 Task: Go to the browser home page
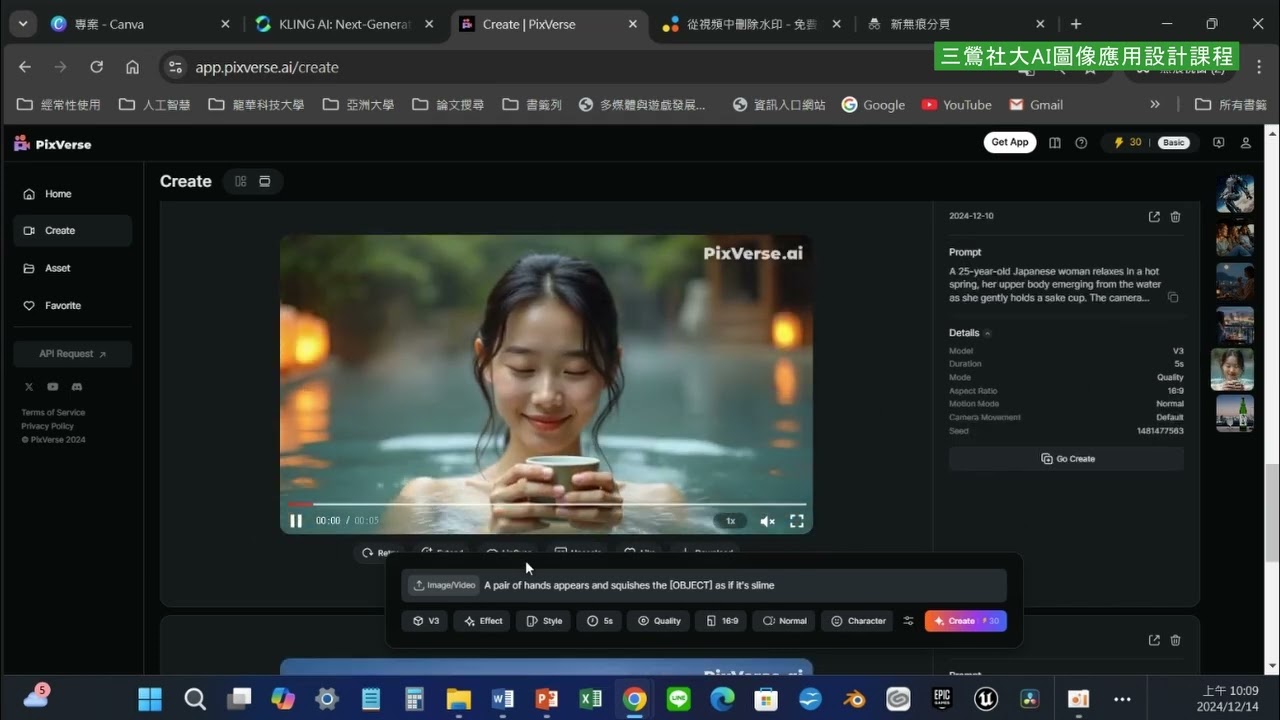132,67
